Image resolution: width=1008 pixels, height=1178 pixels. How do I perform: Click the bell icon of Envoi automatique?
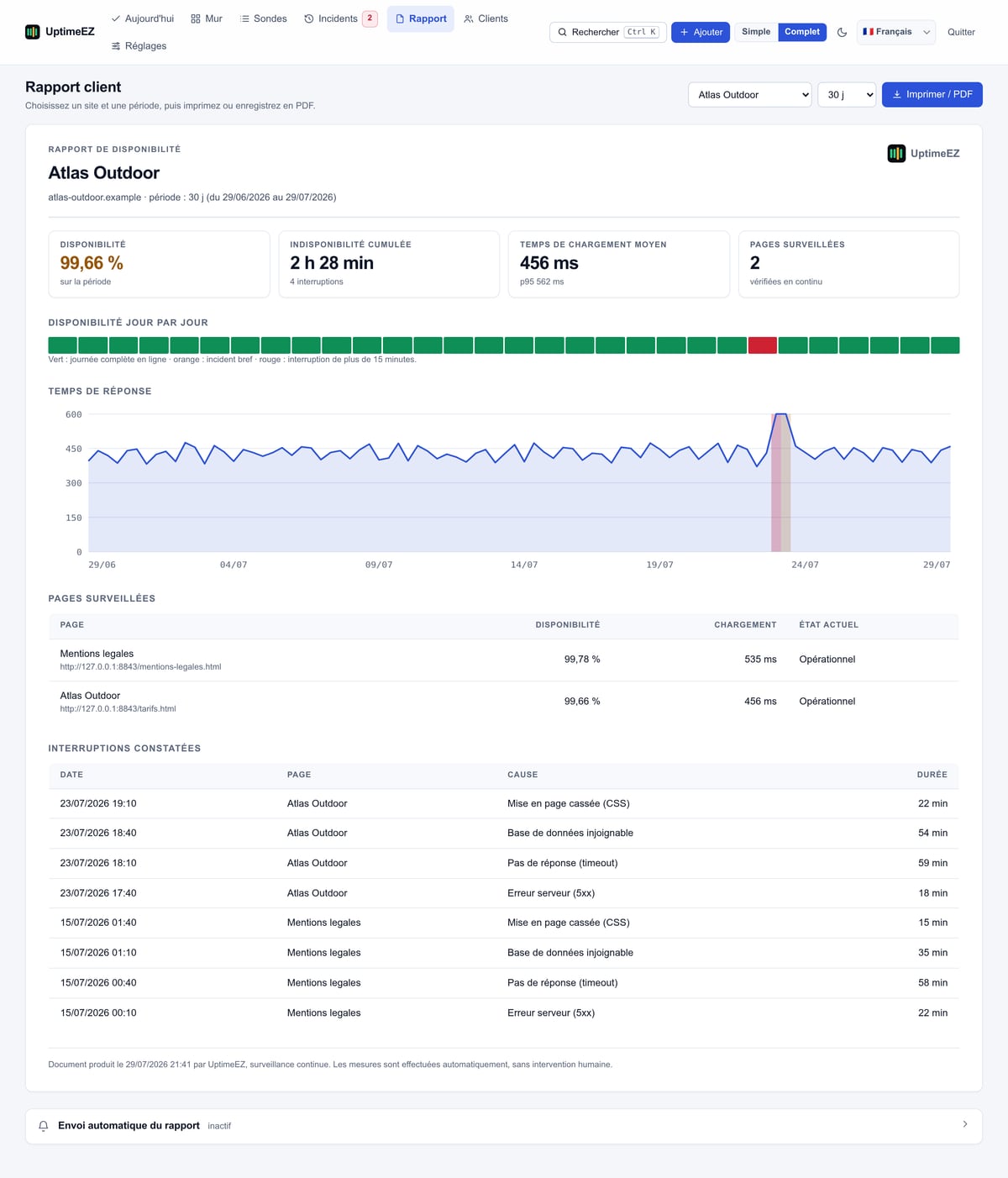tap(44, 1126)
